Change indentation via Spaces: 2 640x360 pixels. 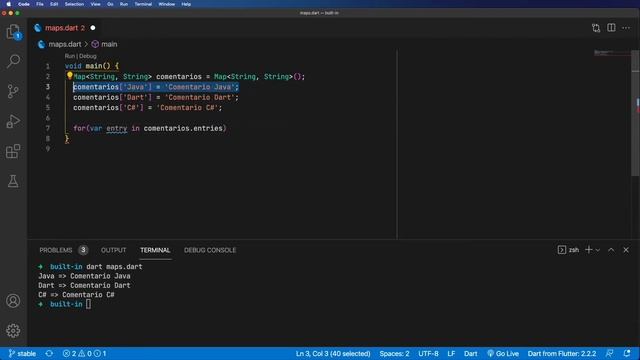[394, 353]
